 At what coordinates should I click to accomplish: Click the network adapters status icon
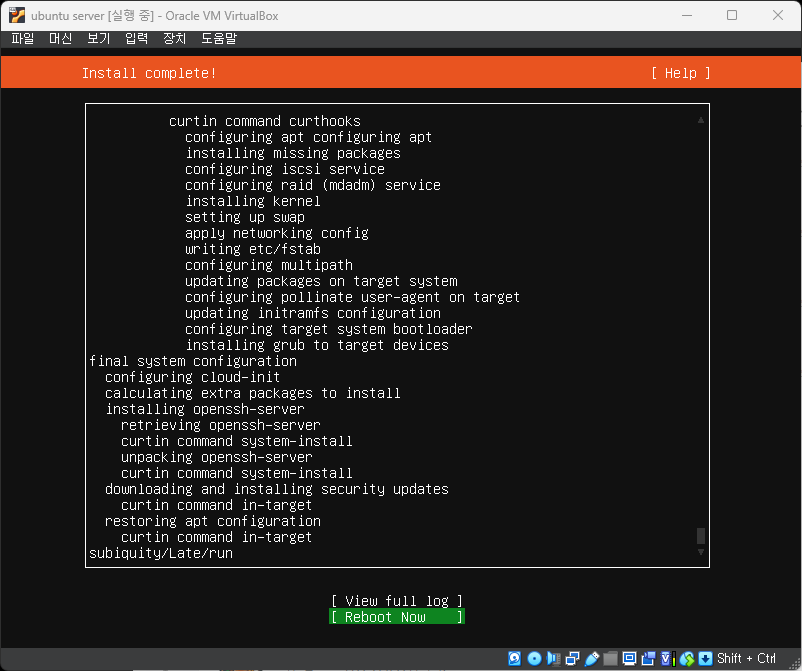572,658
